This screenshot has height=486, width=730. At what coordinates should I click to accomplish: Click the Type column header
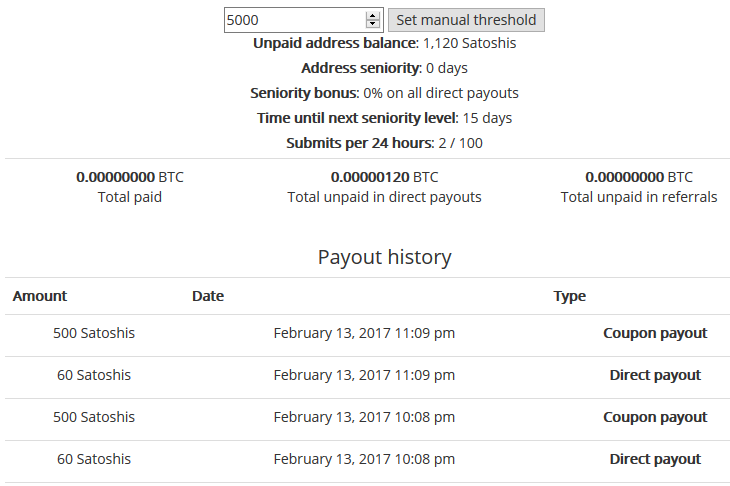569,296
